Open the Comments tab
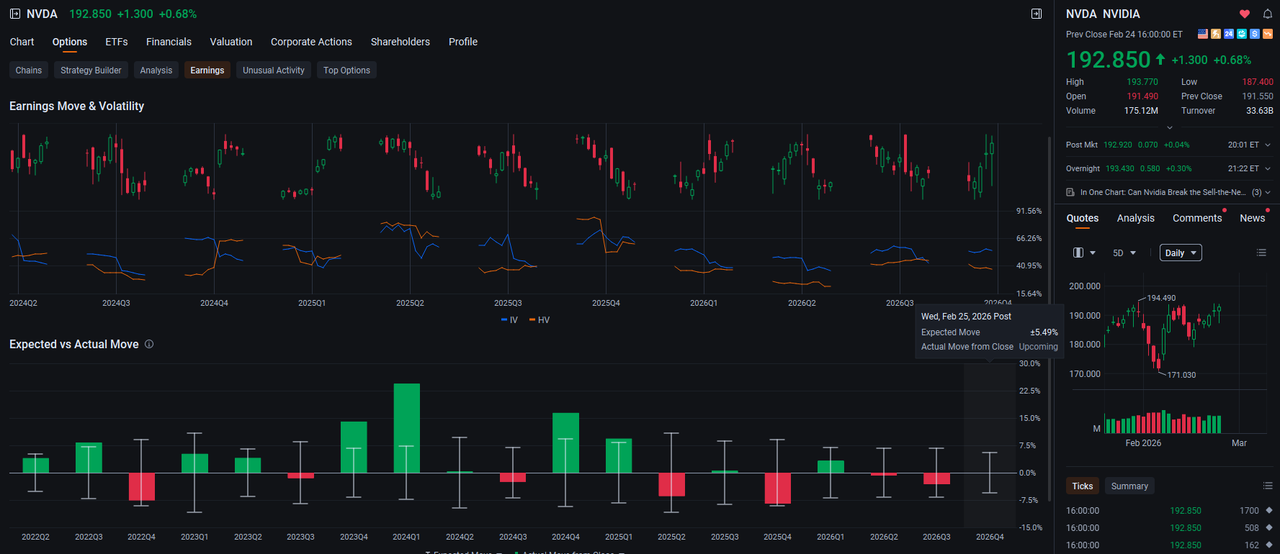1280x554 pixels. click(x=1197, y=218)
